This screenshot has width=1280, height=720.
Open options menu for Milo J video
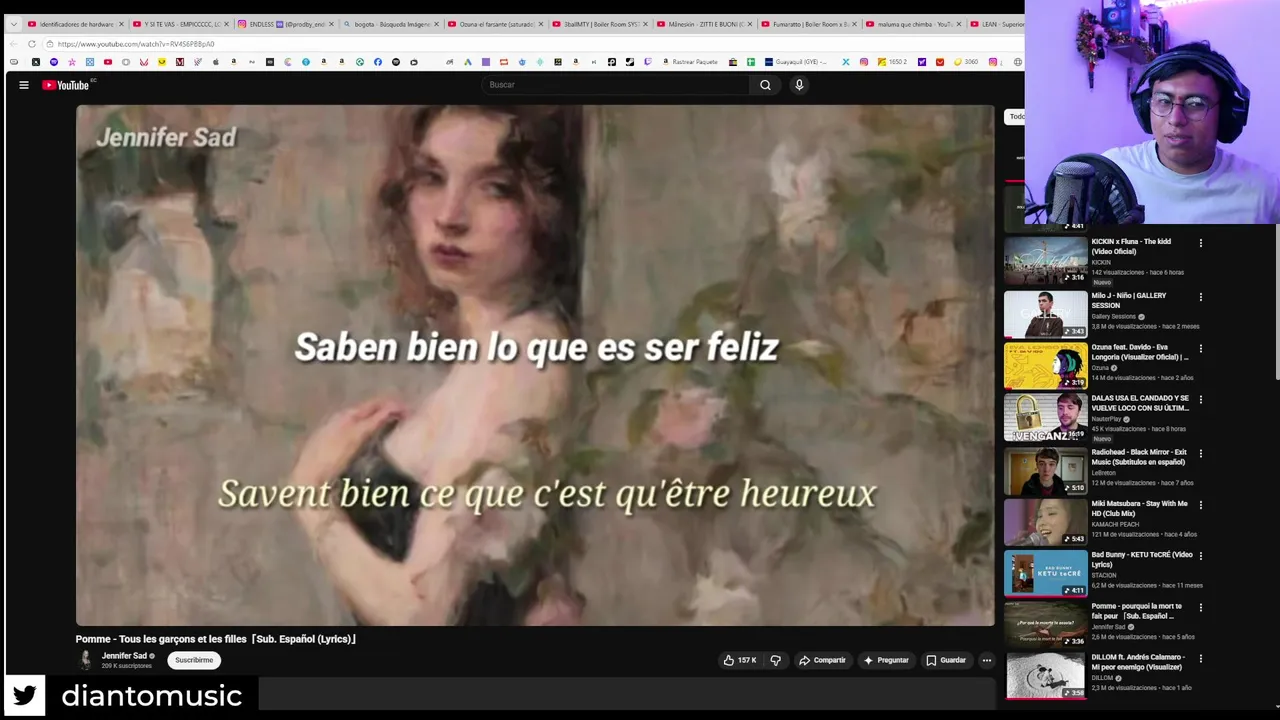pos(1201,297)
